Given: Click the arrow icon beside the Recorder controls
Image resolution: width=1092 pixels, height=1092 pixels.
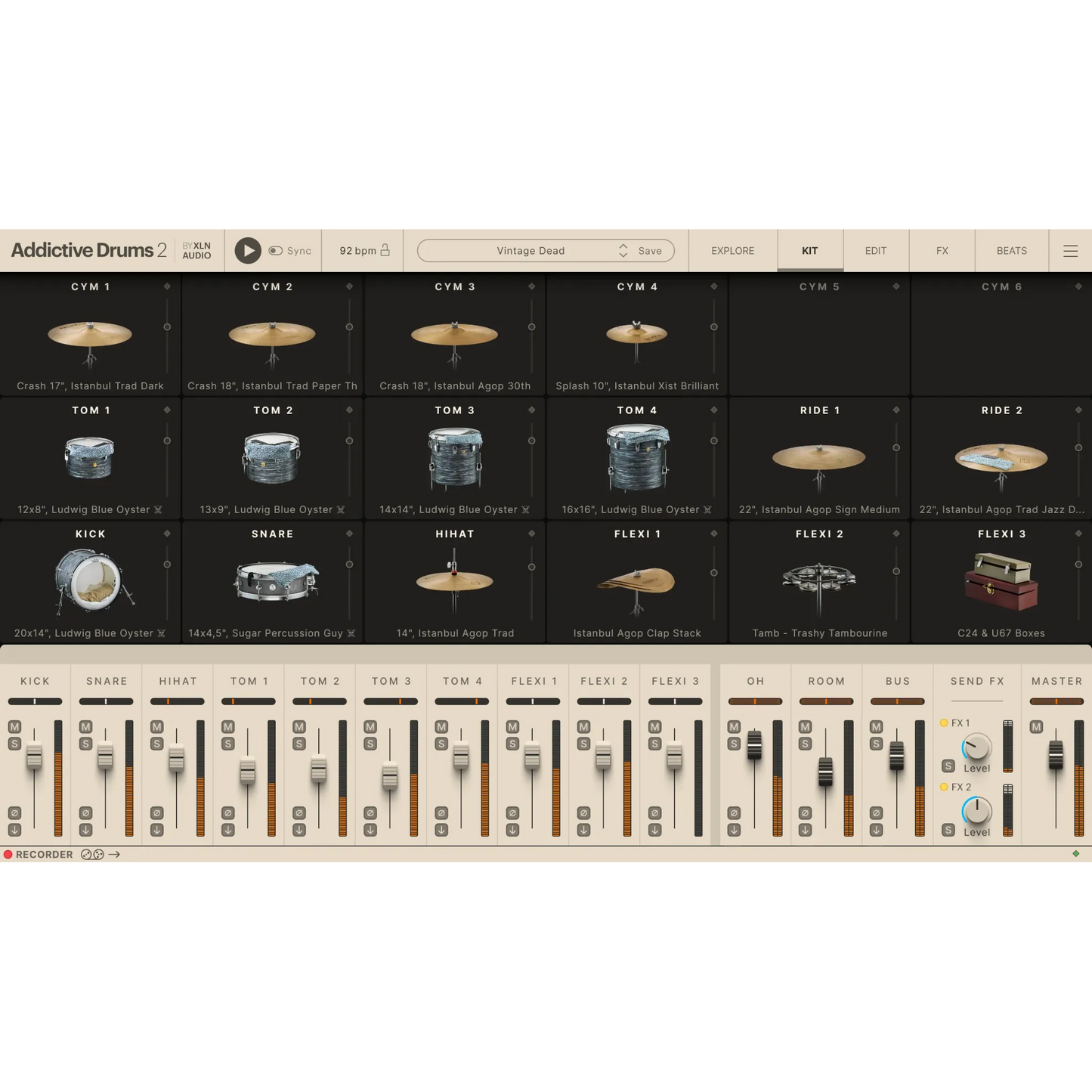Looking at the screenshot, I should [x=115, y=854].
